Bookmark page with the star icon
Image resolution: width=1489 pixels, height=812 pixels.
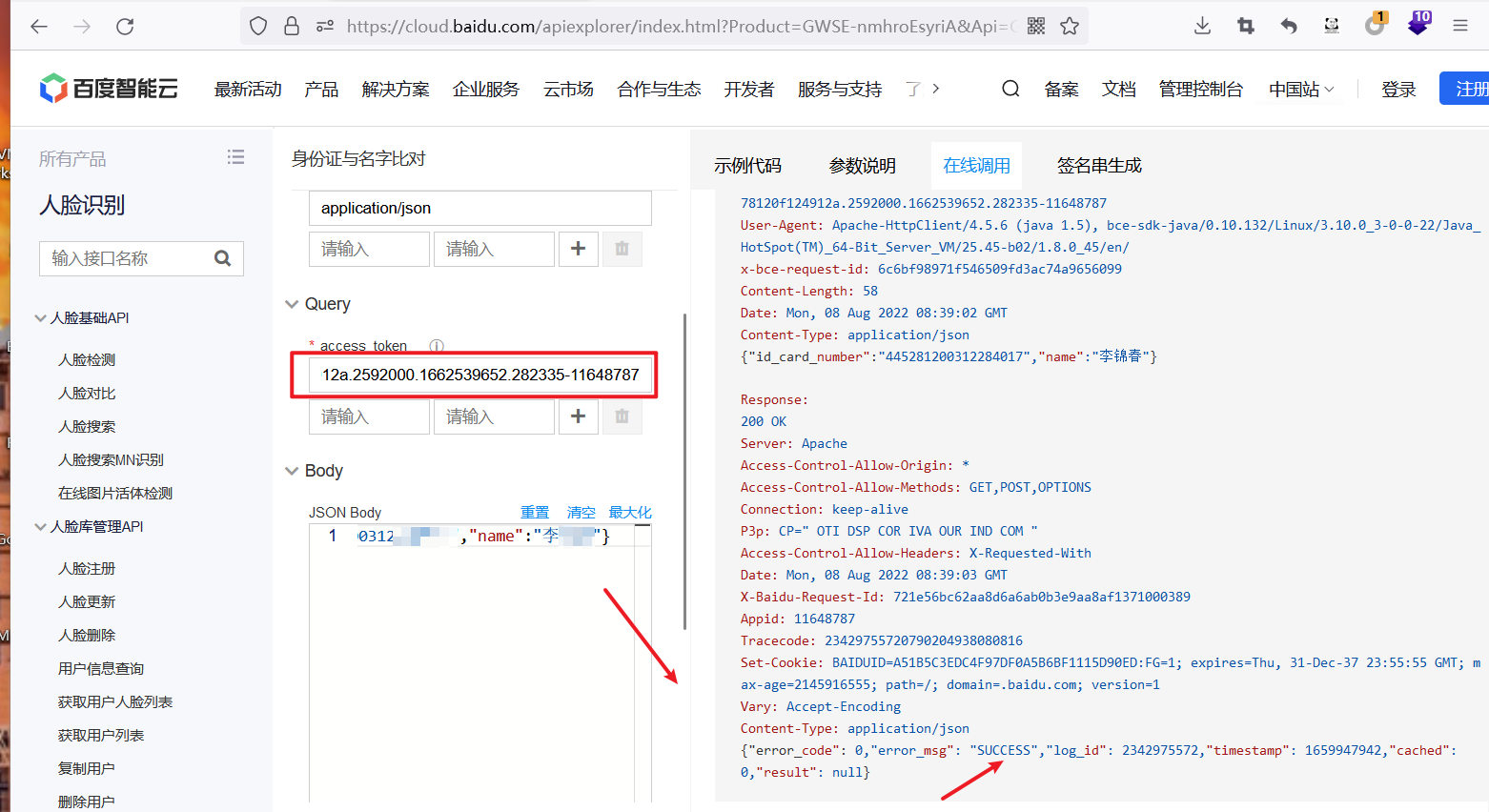pos(1070,27)
